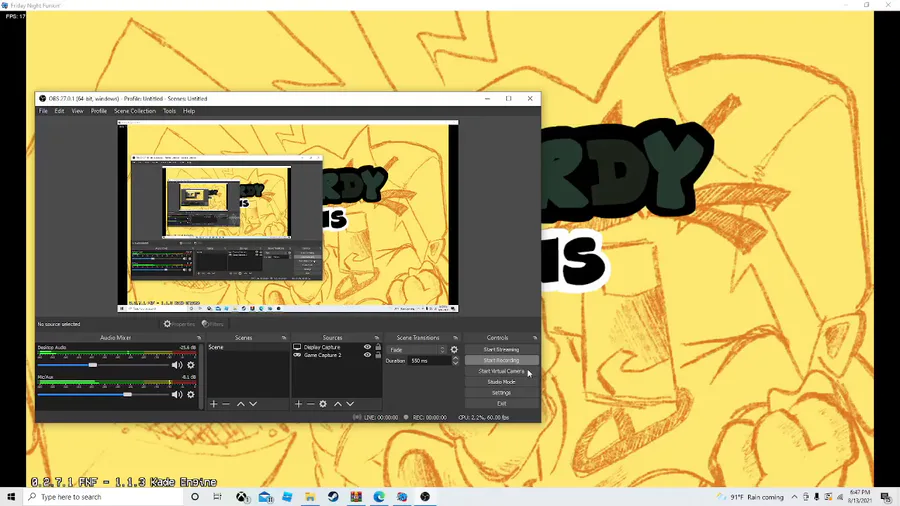Viewport: 900px width, 506px height.
Task: Add a new source with plus
Action: (298, 404)
